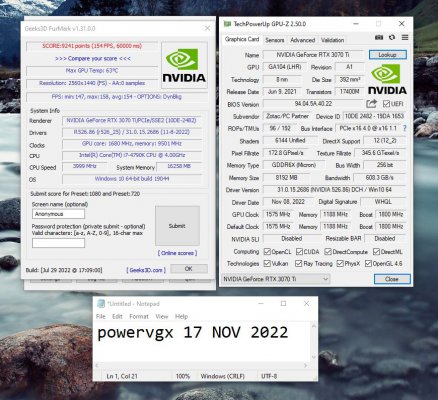This screenshot has height=400, width=438.
Task: Switch to the Validation tab
Action: (x=332, y=40)
